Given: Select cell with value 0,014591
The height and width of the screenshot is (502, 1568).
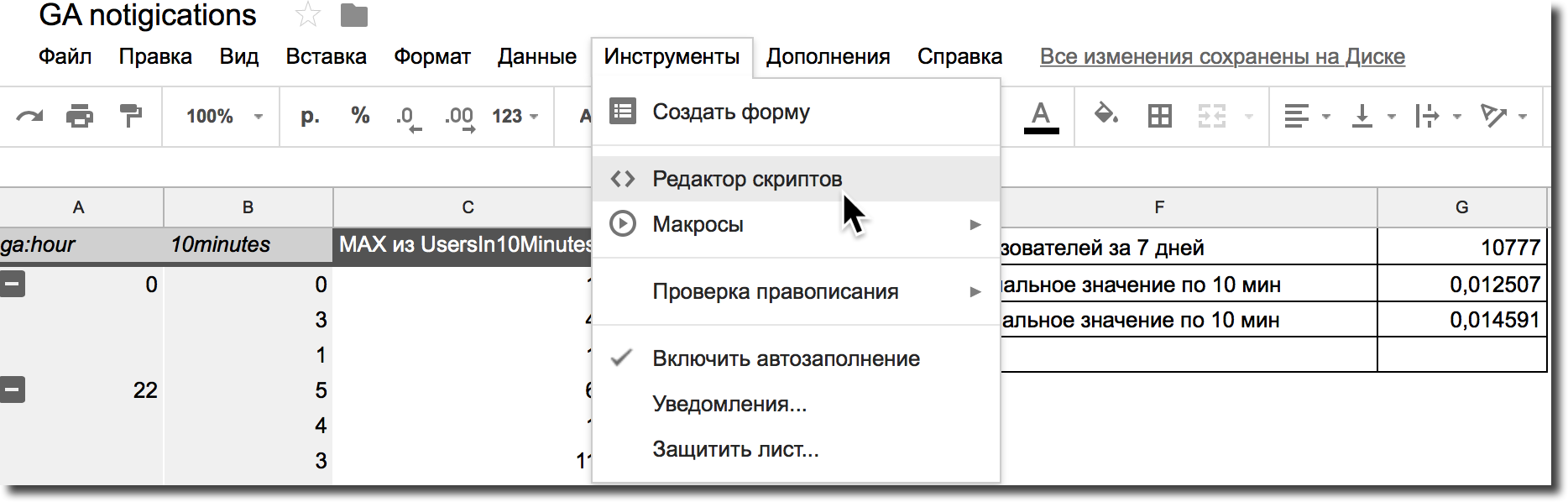Looking at the screenshot, I should point(1462,320).
